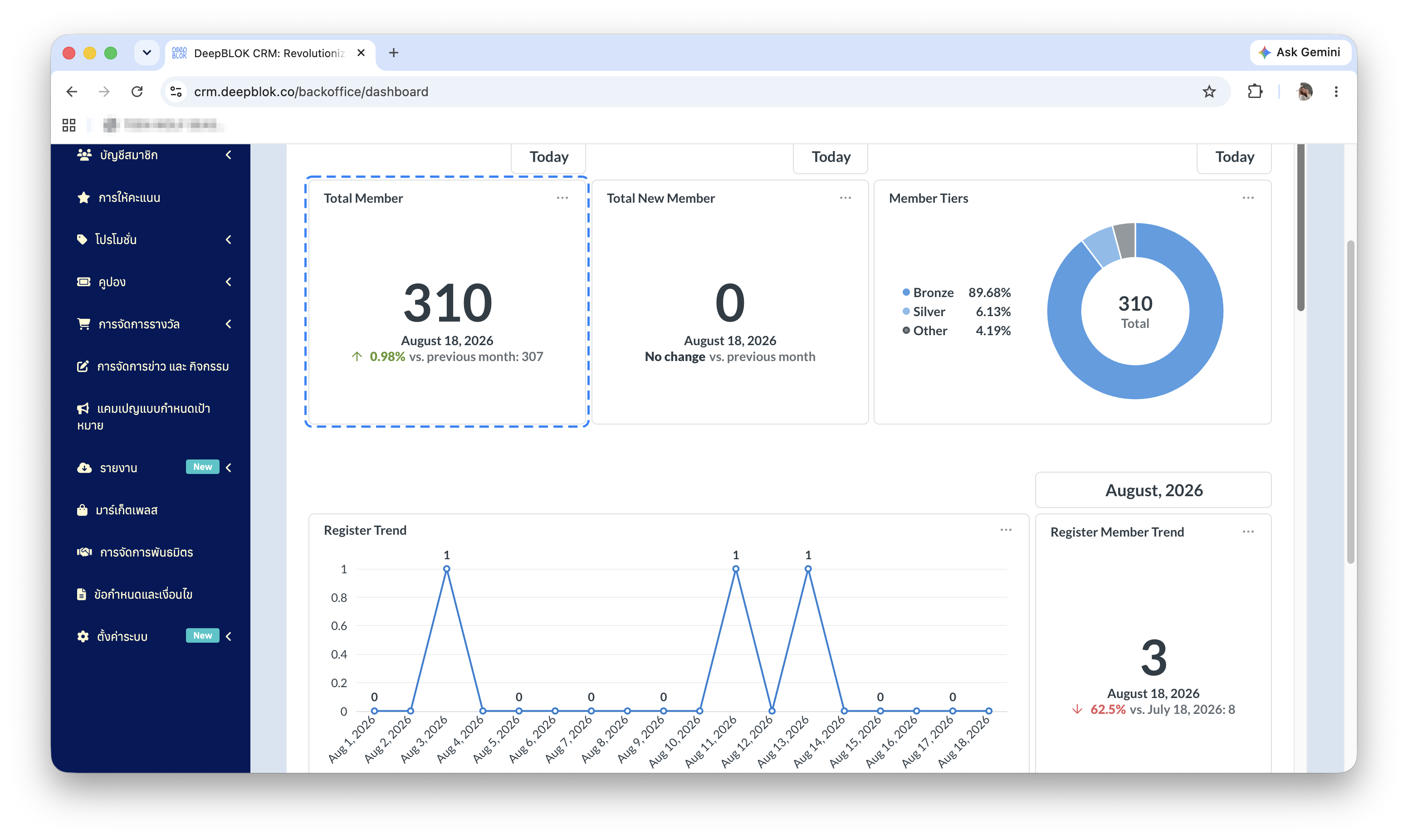Click the document icon beside ข้อกำหนดและเงื่อนไข
Image resolution: width=1408 pixels, height=840 pixels.
[82, 594]
